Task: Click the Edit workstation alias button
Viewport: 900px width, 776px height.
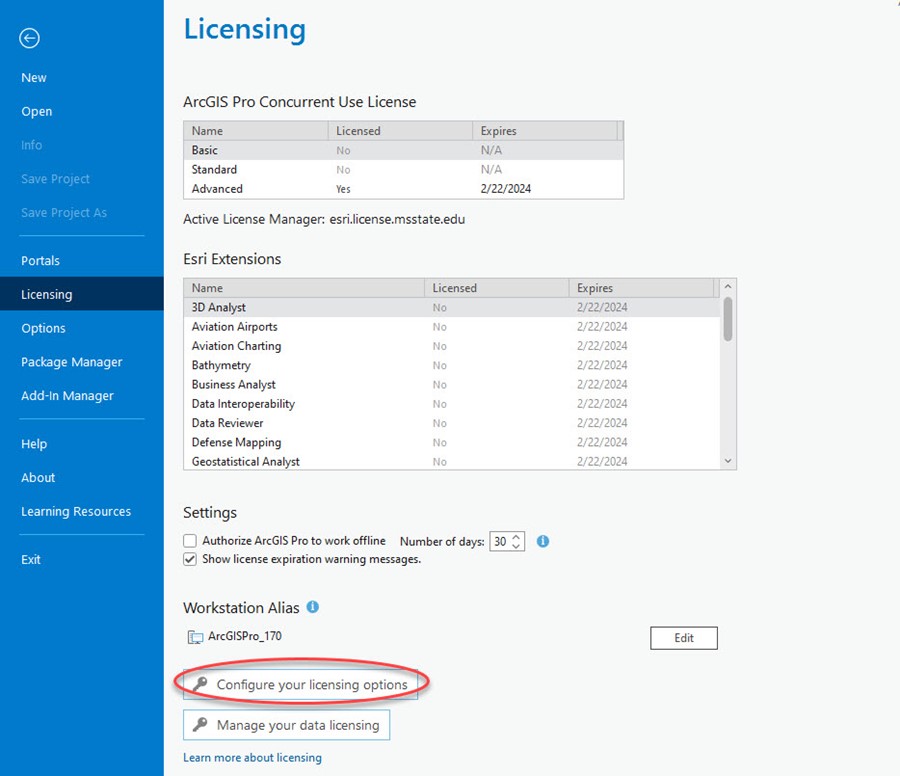Action: click(x=684, y=638)
